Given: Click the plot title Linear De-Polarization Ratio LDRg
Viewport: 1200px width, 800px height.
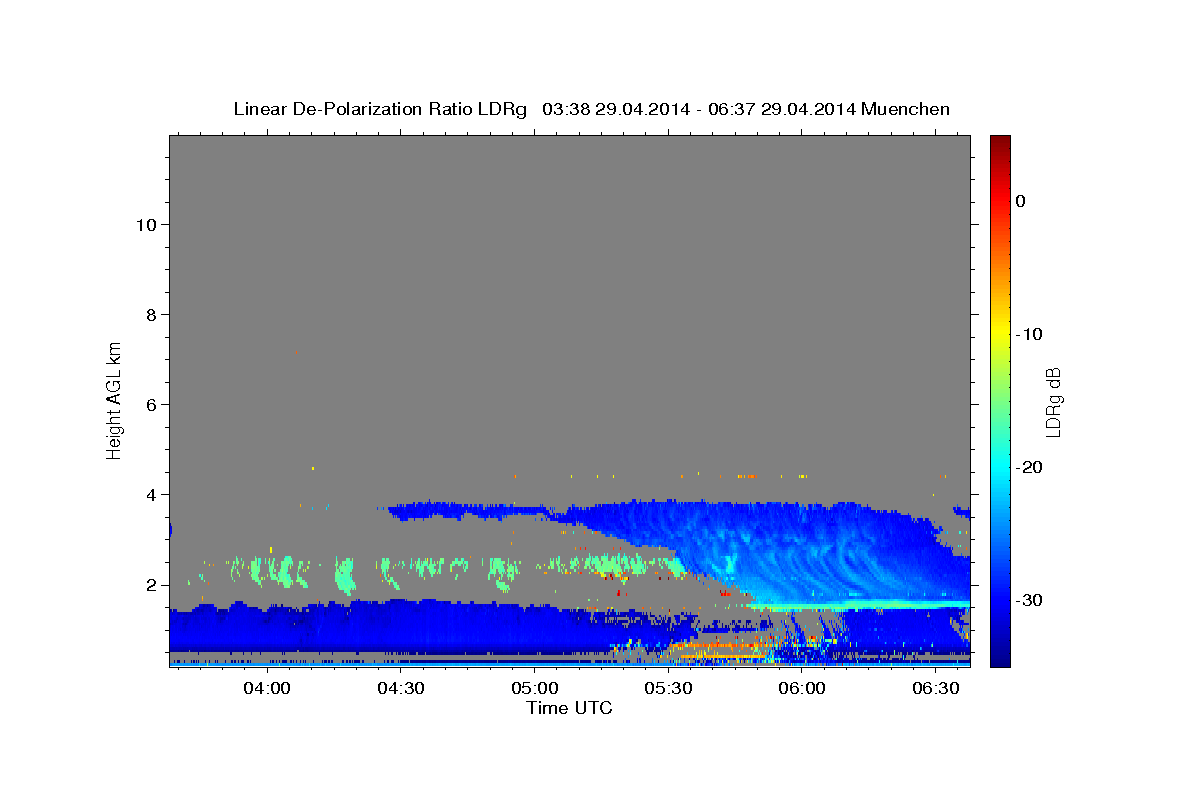Looking at the screenshot, I should point(380,109).
